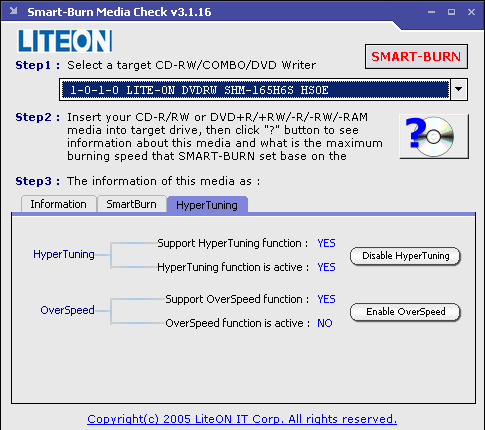Click the window title Smart-Burn Media Check v3.1.16
The image size is (485, 430).
(x=119, y=12)
